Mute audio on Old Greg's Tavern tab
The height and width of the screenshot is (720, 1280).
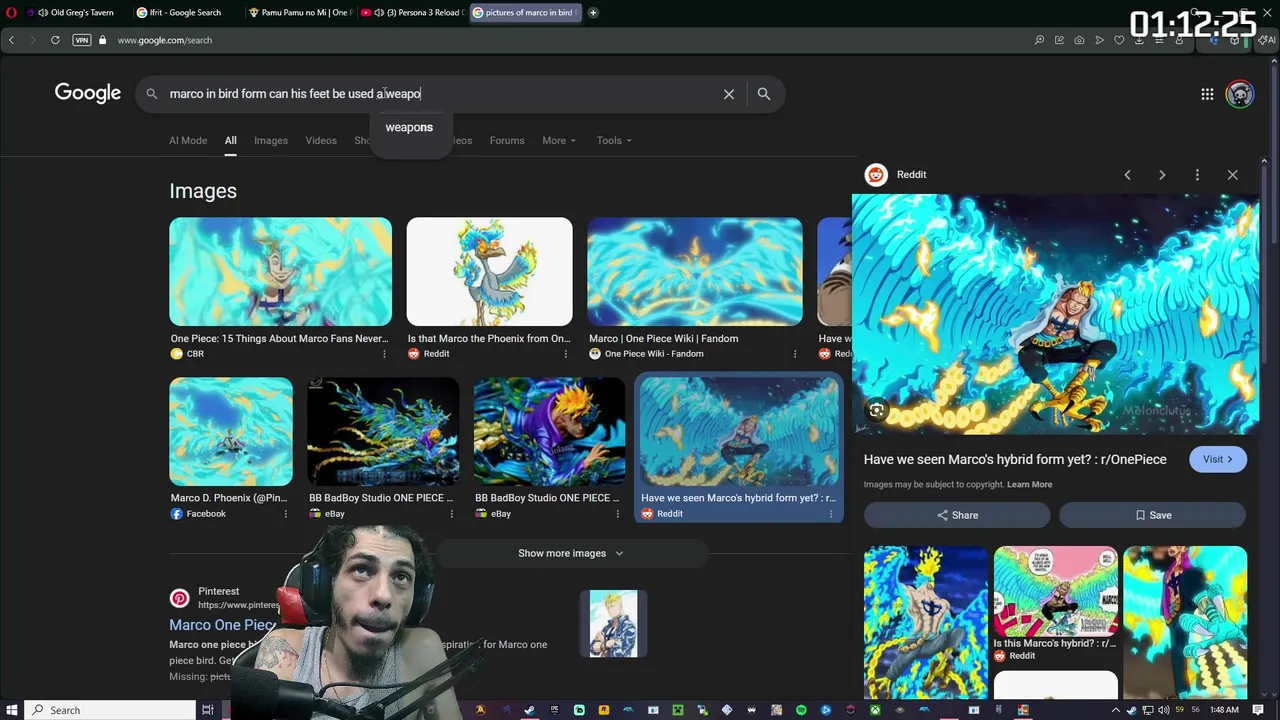click(43, 13)
